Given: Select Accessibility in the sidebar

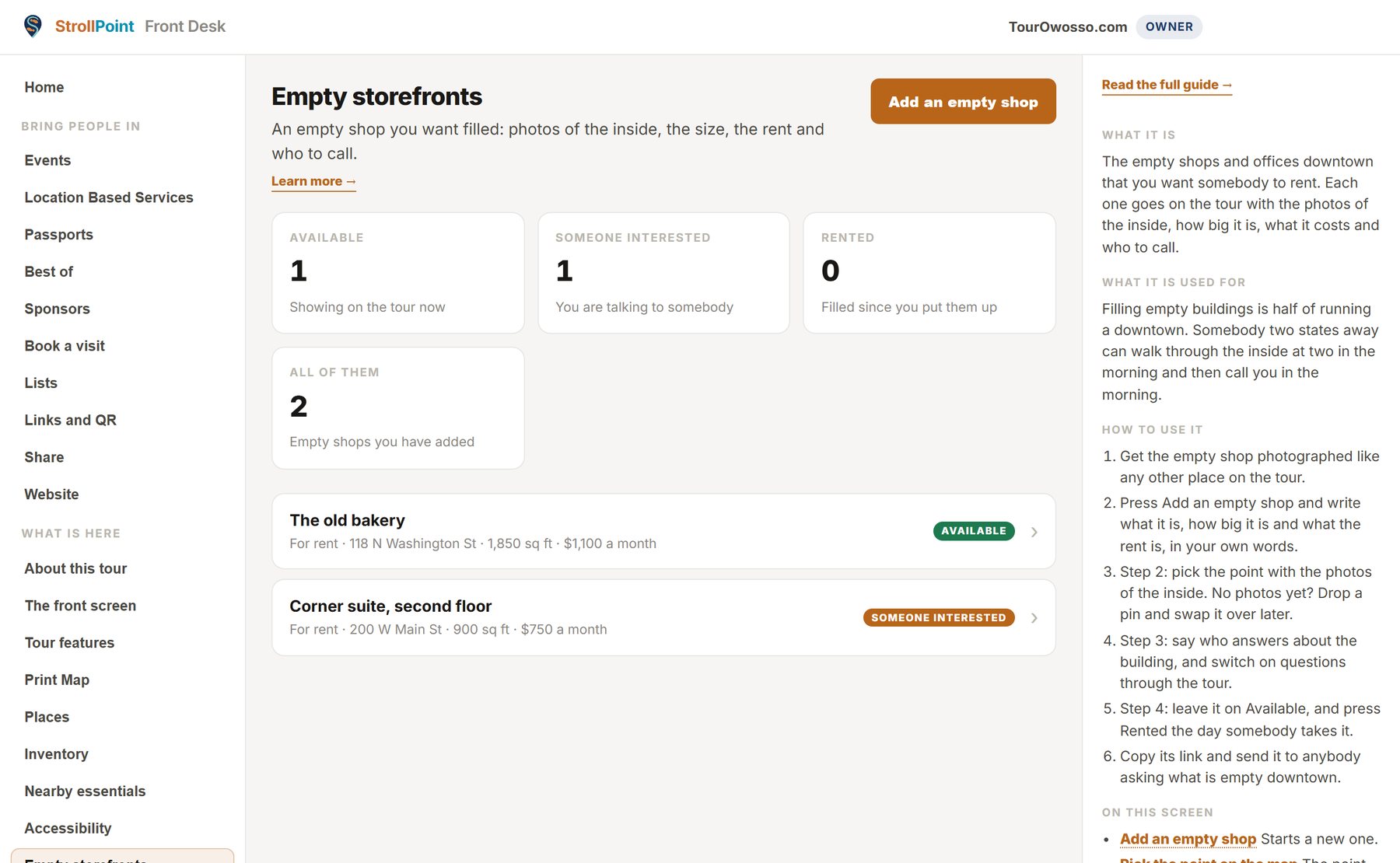Looking at the screenshot, I should (68, 828).
